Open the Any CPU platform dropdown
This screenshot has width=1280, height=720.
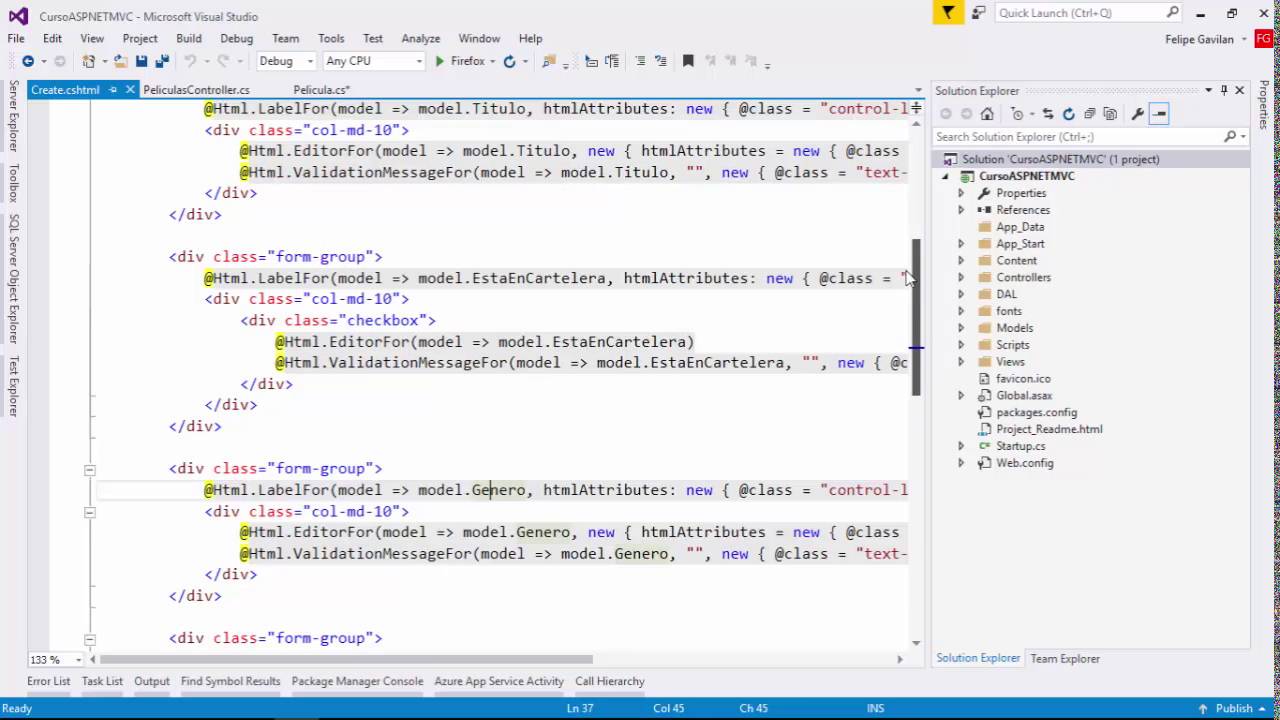[419, 61]
